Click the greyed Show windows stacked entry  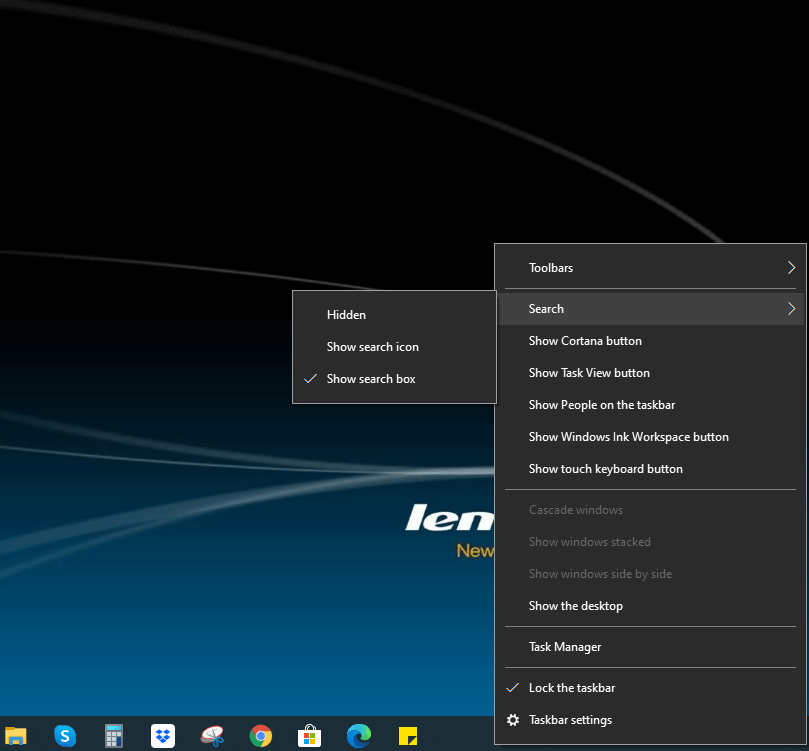(x=650, y=542)
